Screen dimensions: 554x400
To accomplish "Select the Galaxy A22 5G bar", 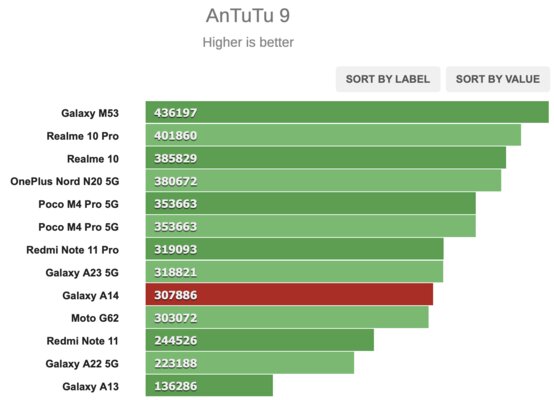I will click(x=250, y=363).
